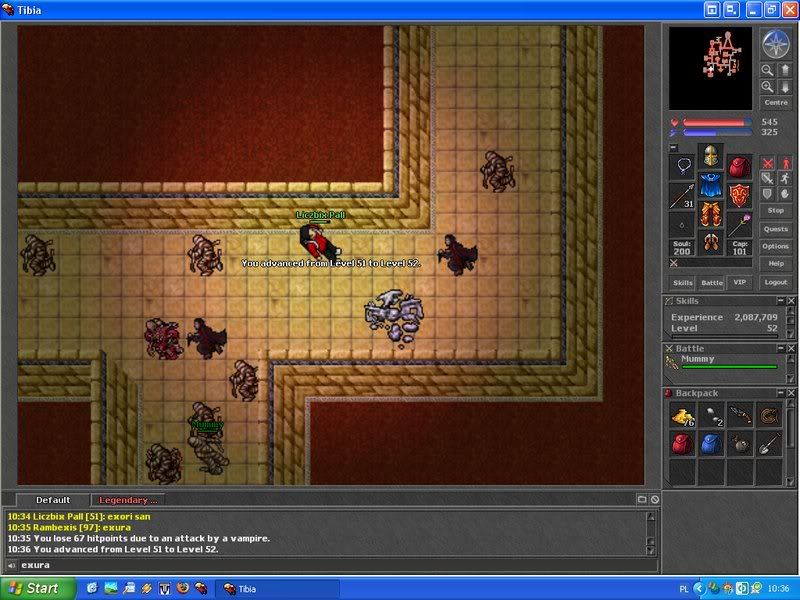
Task: Select the spear weapon slot with 31
Action: (682, 196)
